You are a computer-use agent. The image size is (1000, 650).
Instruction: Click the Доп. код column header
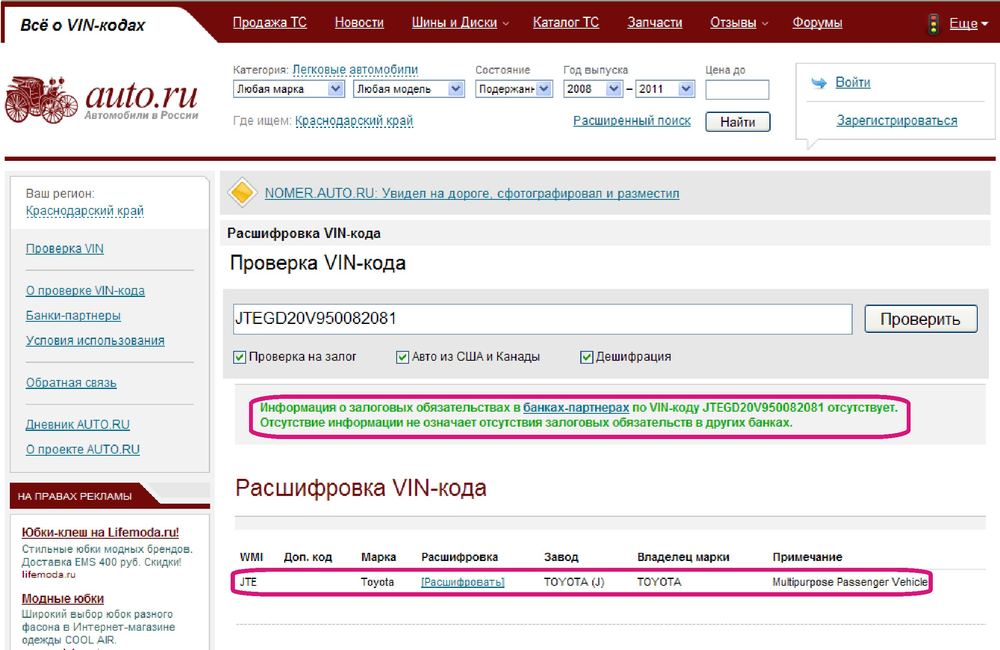click(308, 557)
